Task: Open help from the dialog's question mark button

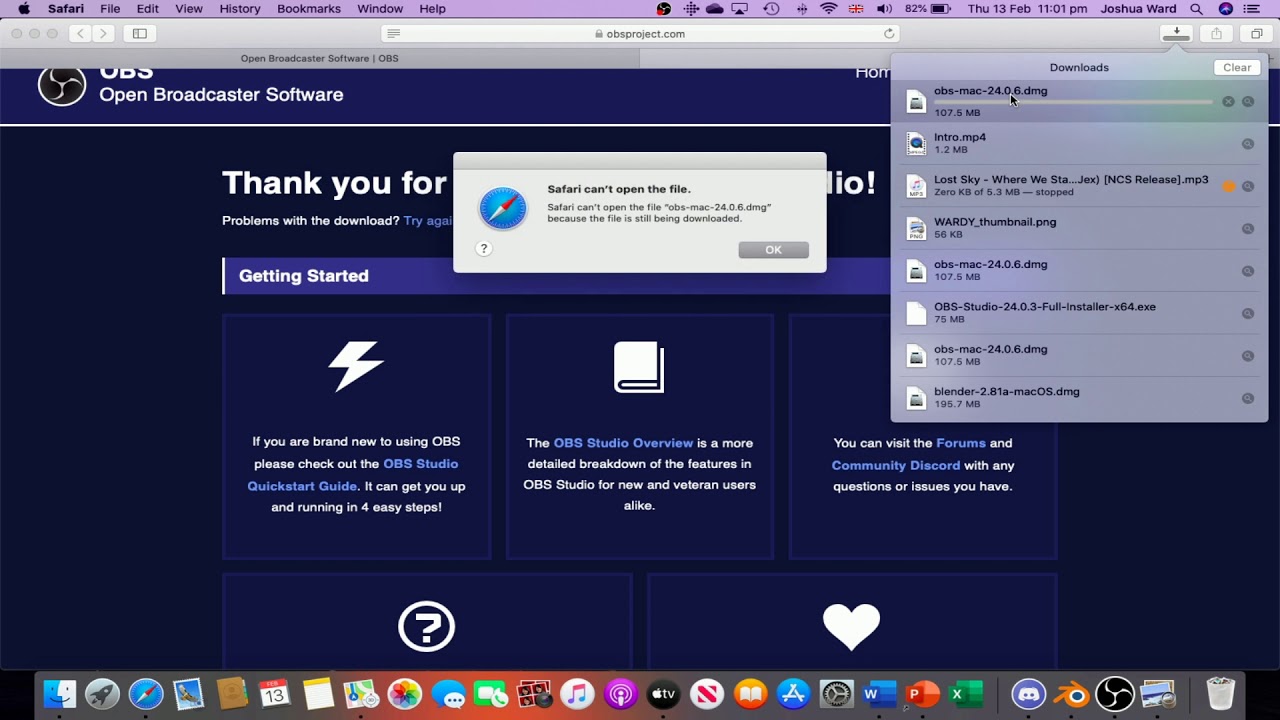Action: coord(484,249)
